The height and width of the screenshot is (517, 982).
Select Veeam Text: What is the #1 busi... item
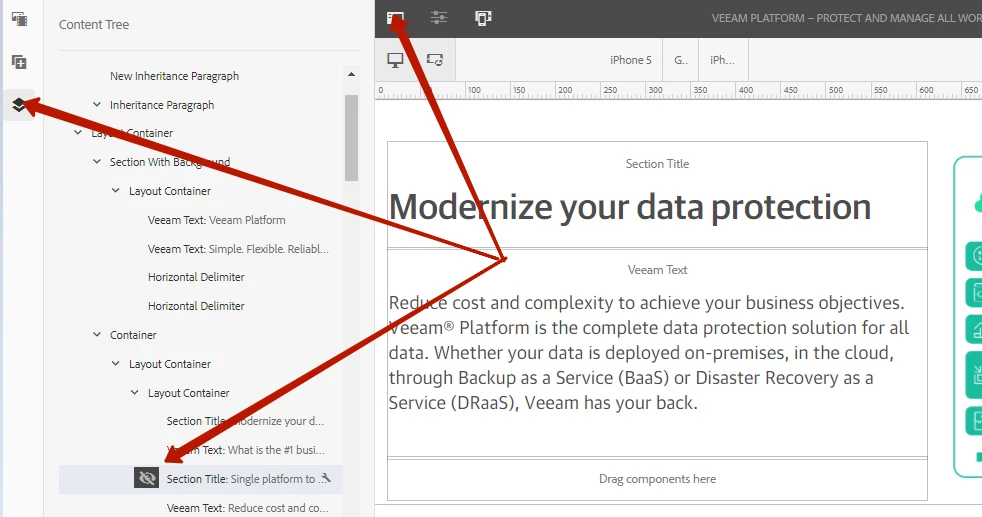[x=246, y=450]
